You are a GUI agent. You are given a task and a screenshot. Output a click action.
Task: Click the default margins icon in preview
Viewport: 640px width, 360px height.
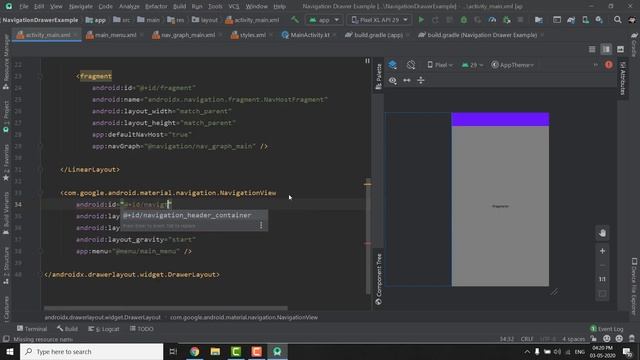tap(421, 80)
